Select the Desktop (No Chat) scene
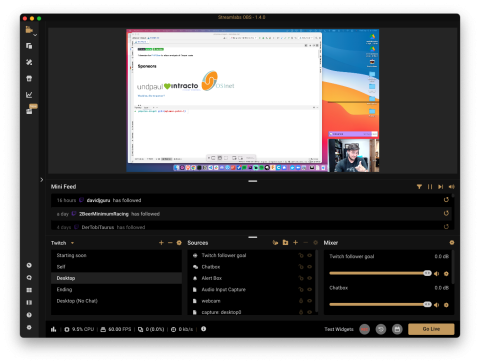 tap(116, 301)
